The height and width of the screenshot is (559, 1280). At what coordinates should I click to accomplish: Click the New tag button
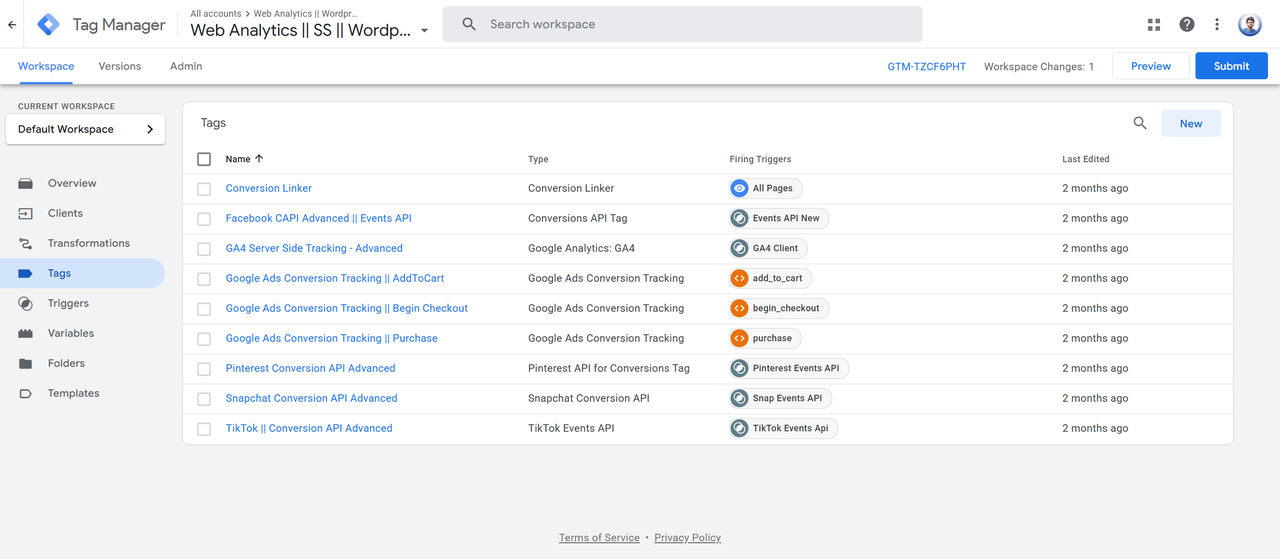point(1191,124)
